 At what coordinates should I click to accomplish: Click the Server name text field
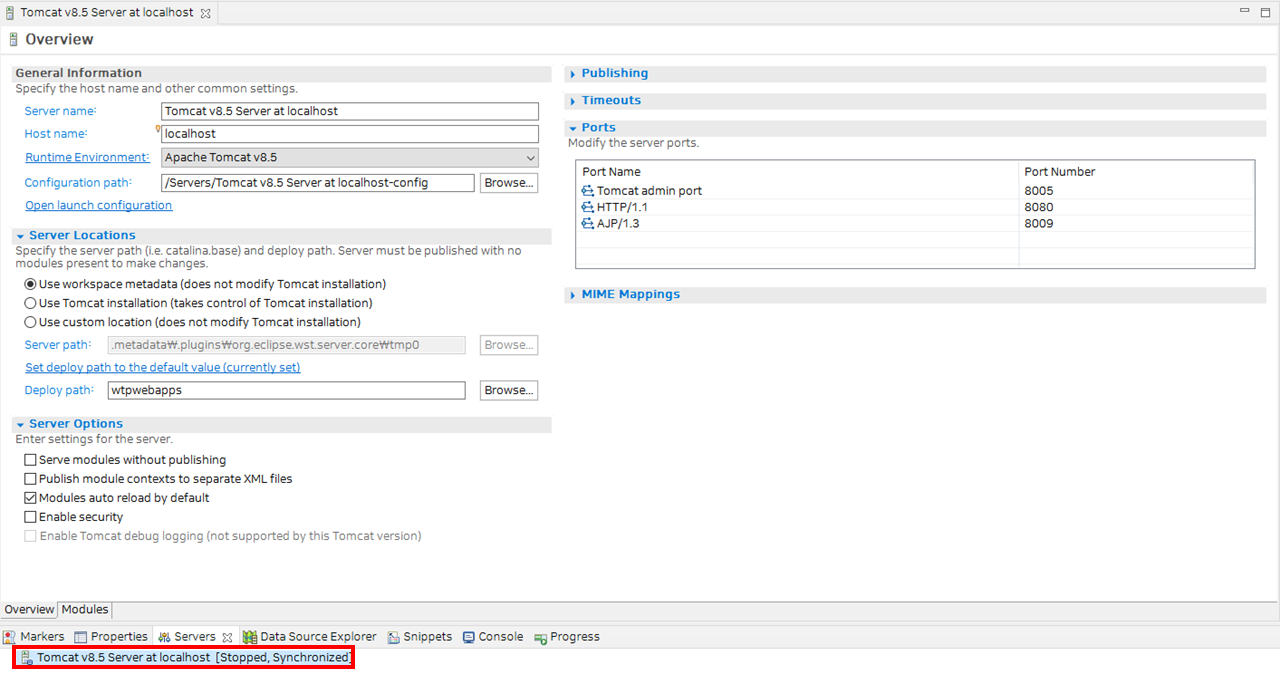[350, 112]
